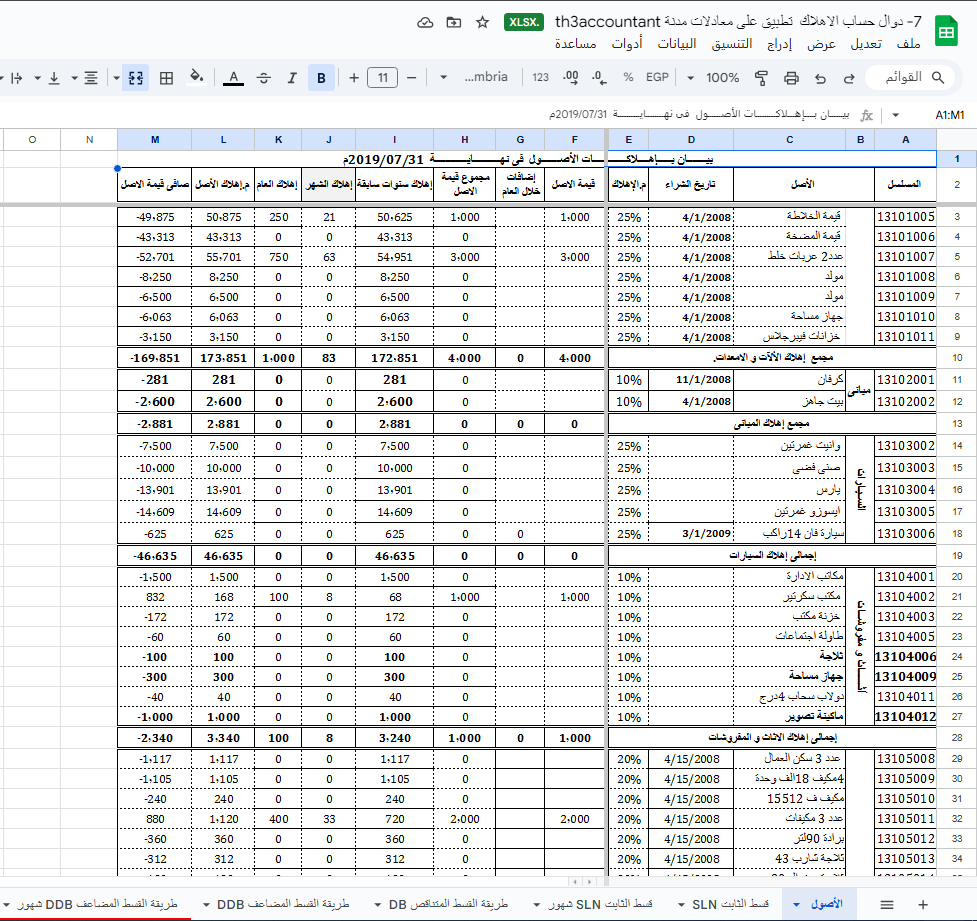Open the name box dropdown arrow
Image resolution: width=977 pixels, height=921 pixels.
[895, 115]
